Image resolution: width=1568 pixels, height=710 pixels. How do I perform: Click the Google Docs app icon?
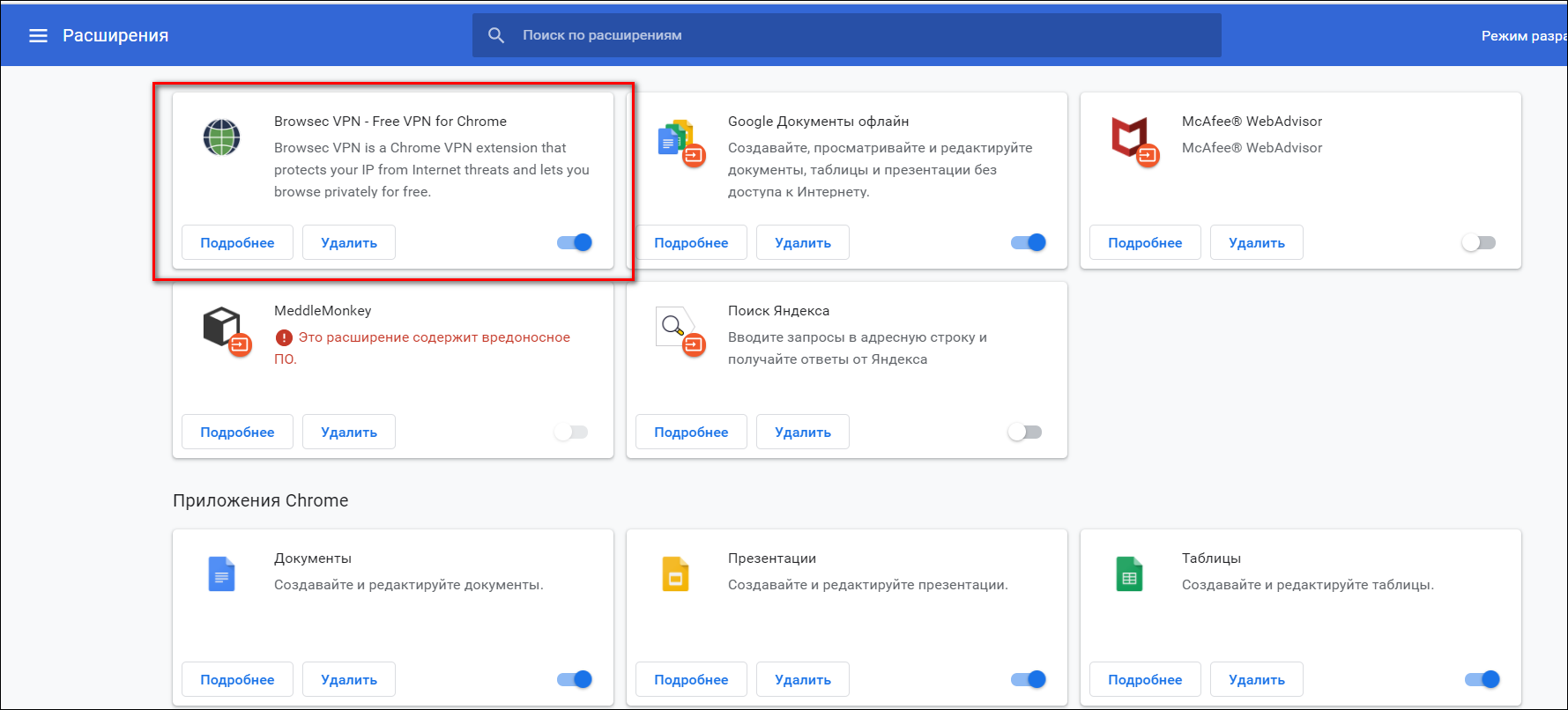coord(221,573)
